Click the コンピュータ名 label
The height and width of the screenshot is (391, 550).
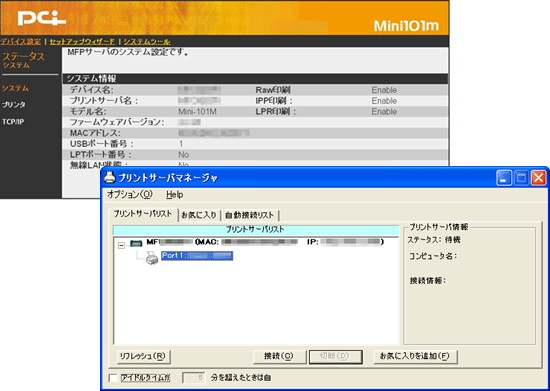coord(433,256)
